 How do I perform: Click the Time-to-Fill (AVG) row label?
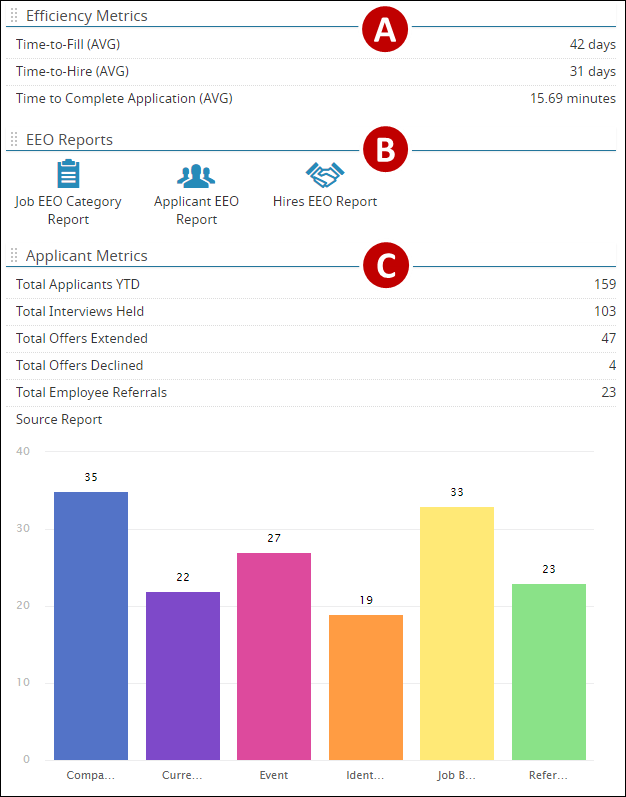(68, 44)
